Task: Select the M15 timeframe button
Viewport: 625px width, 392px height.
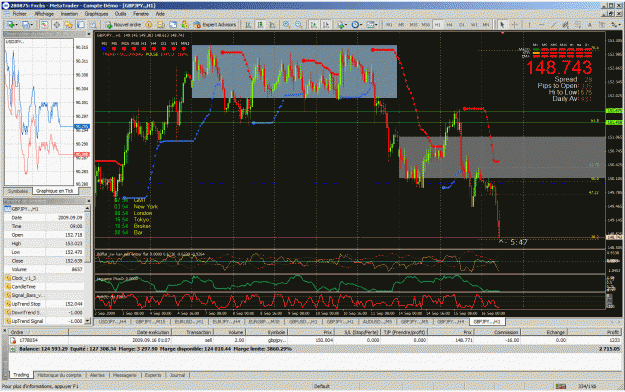Action: pyautogui.click(x=414, y=25)
